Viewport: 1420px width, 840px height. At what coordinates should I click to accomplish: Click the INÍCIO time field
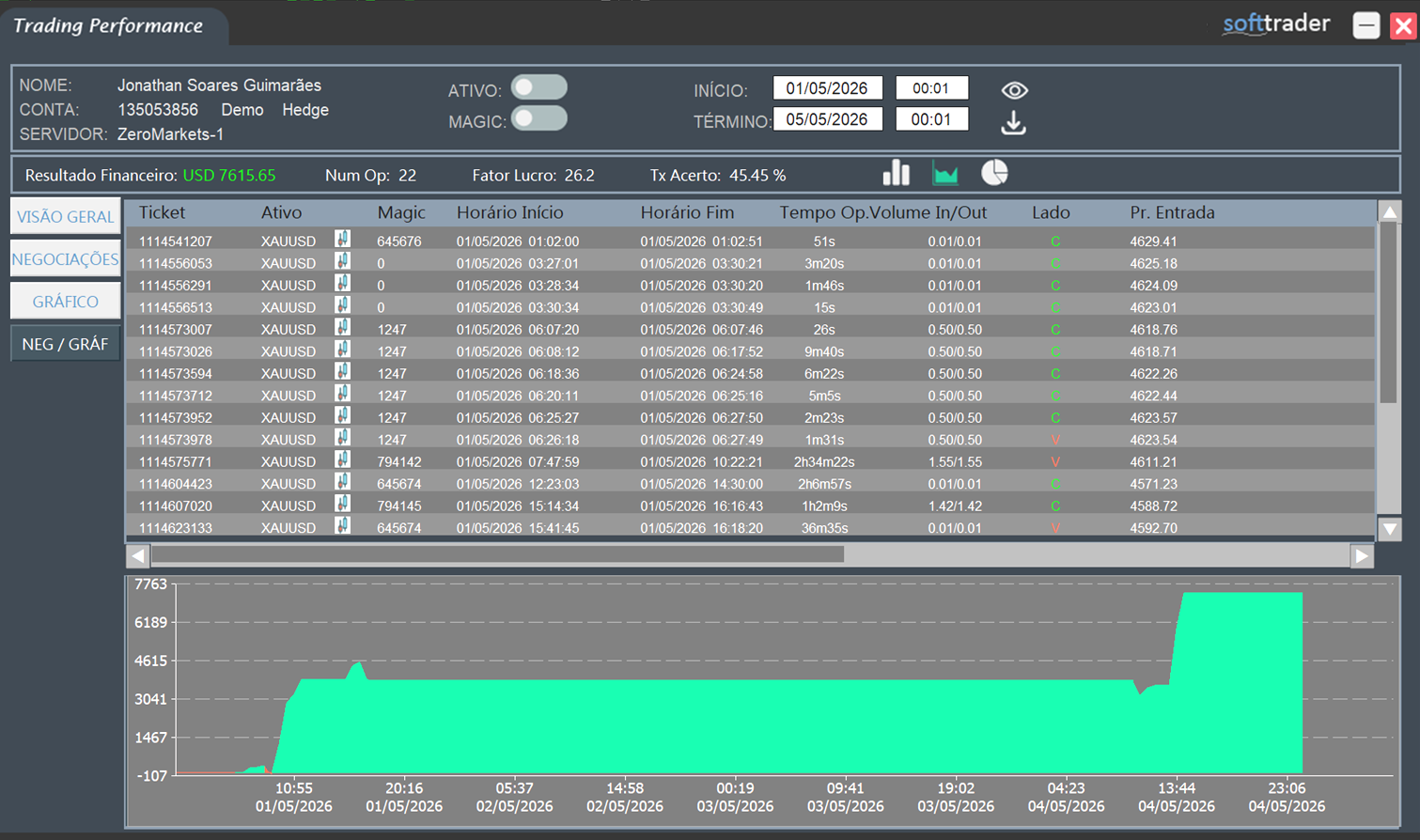(931, 88)
